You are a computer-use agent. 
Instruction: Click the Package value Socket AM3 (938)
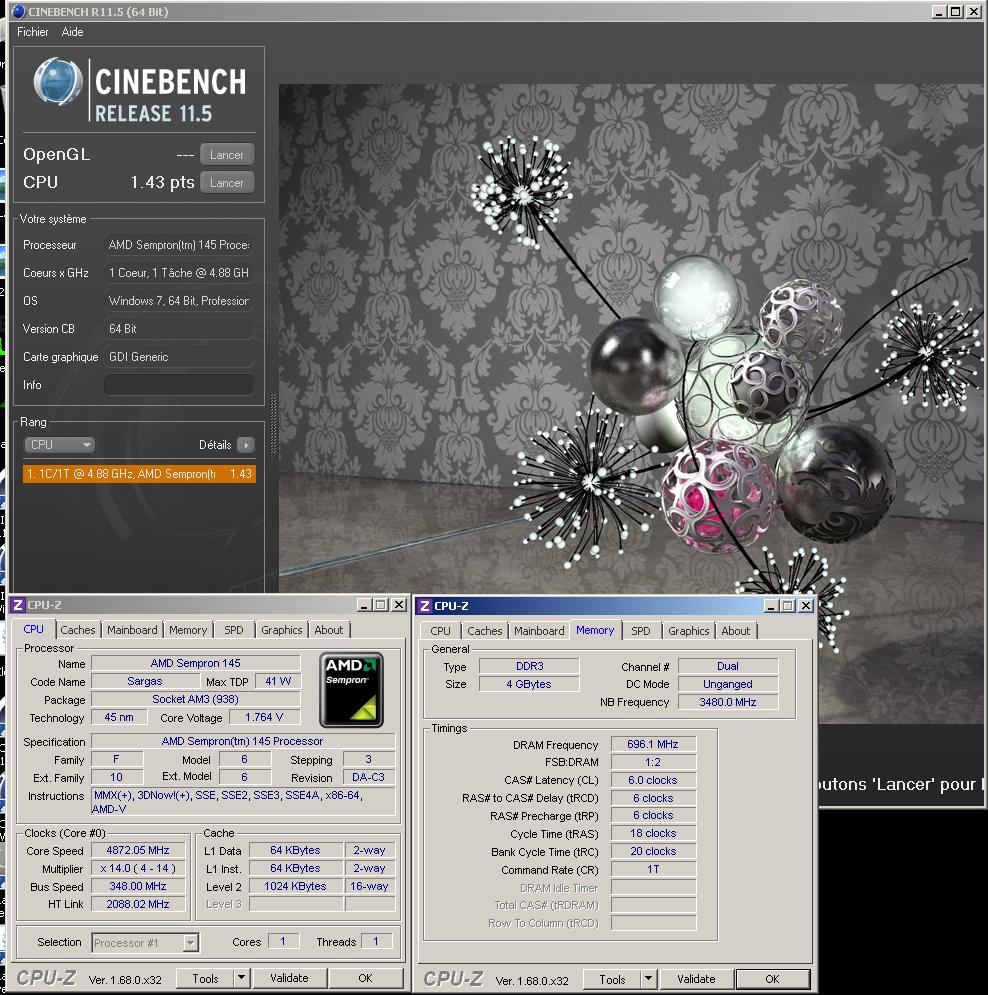(x=195, y=699)
